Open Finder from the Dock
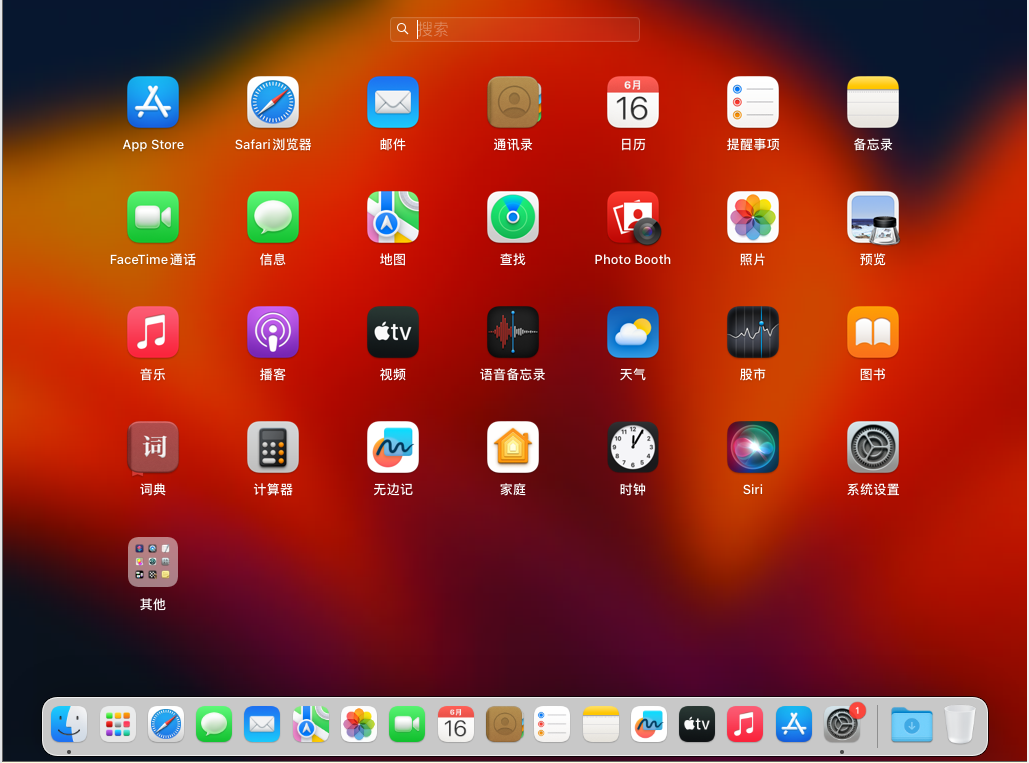Viewport: 1029px width, 763px height. (69, 724)
